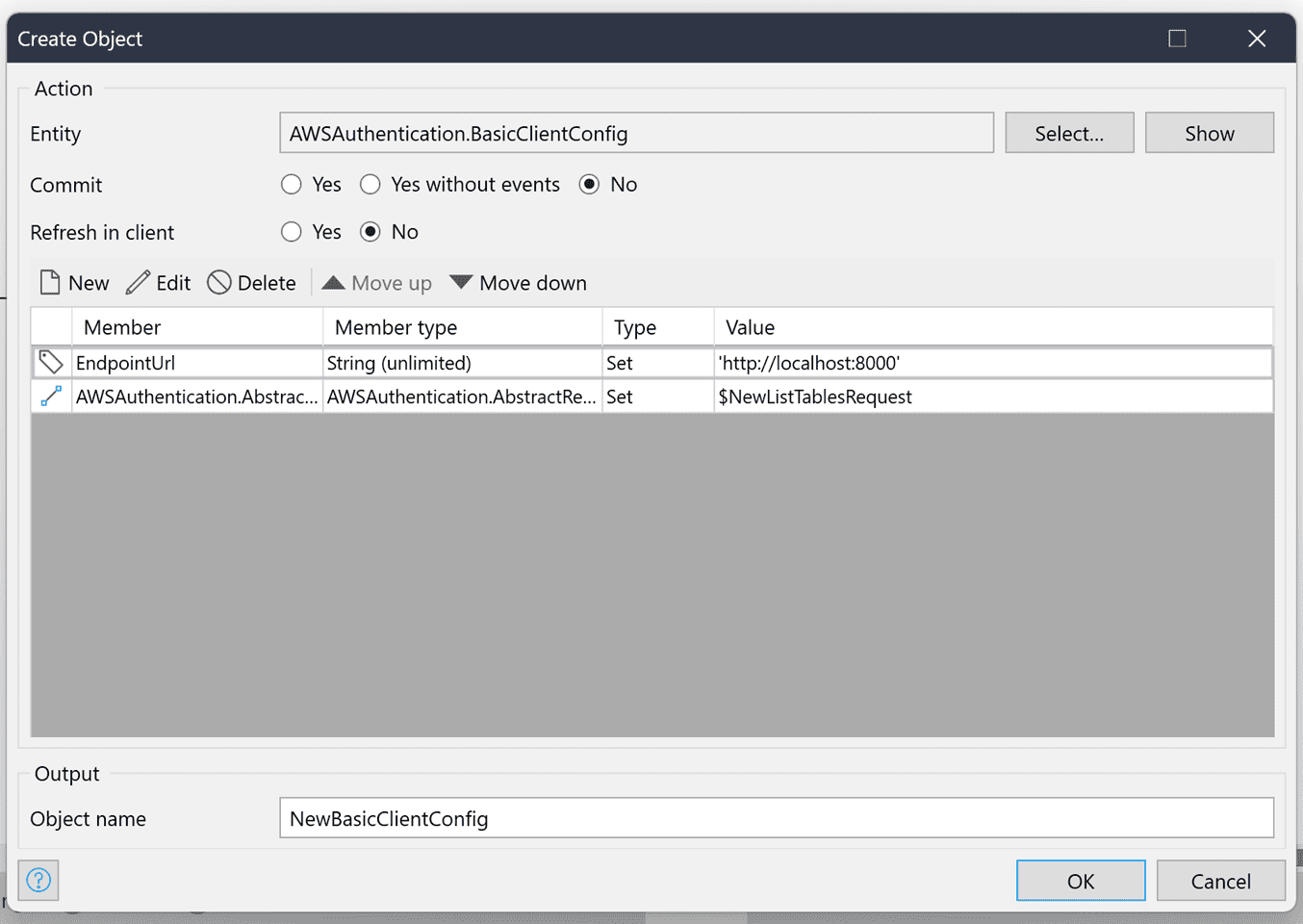Click the Cancel button
Screen dimensions: 1303x924
click(x=1221, y=881)
